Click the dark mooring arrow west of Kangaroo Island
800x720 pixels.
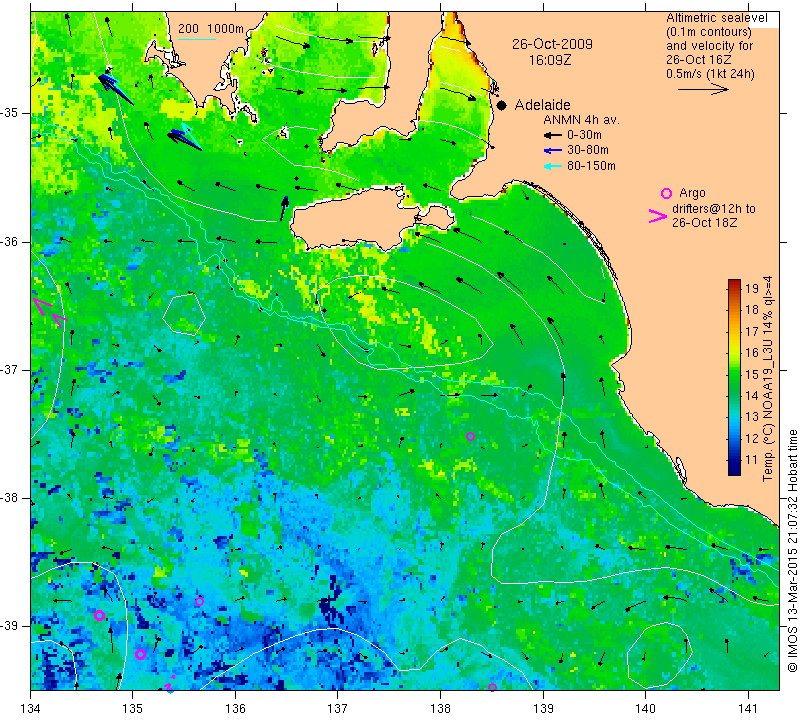284,208
